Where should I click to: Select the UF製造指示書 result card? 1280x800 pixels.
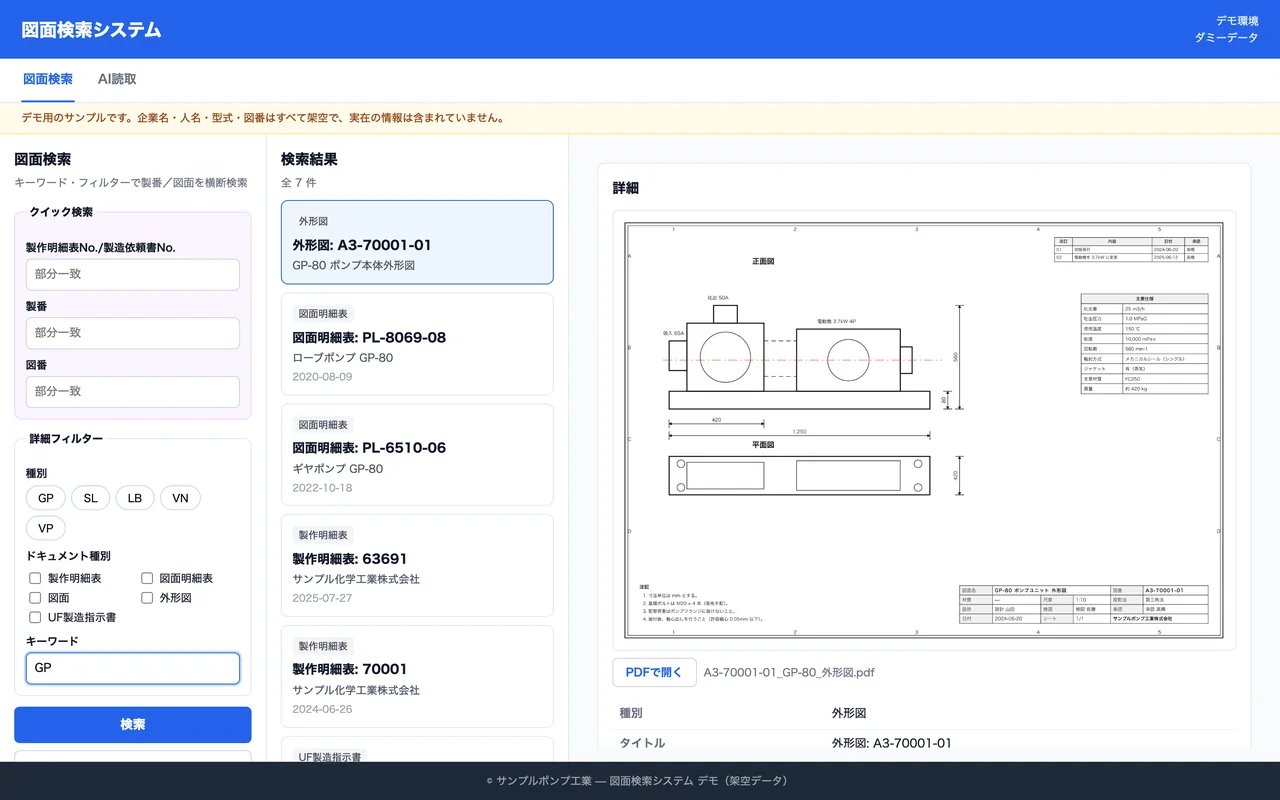click(x=417, y=750)
